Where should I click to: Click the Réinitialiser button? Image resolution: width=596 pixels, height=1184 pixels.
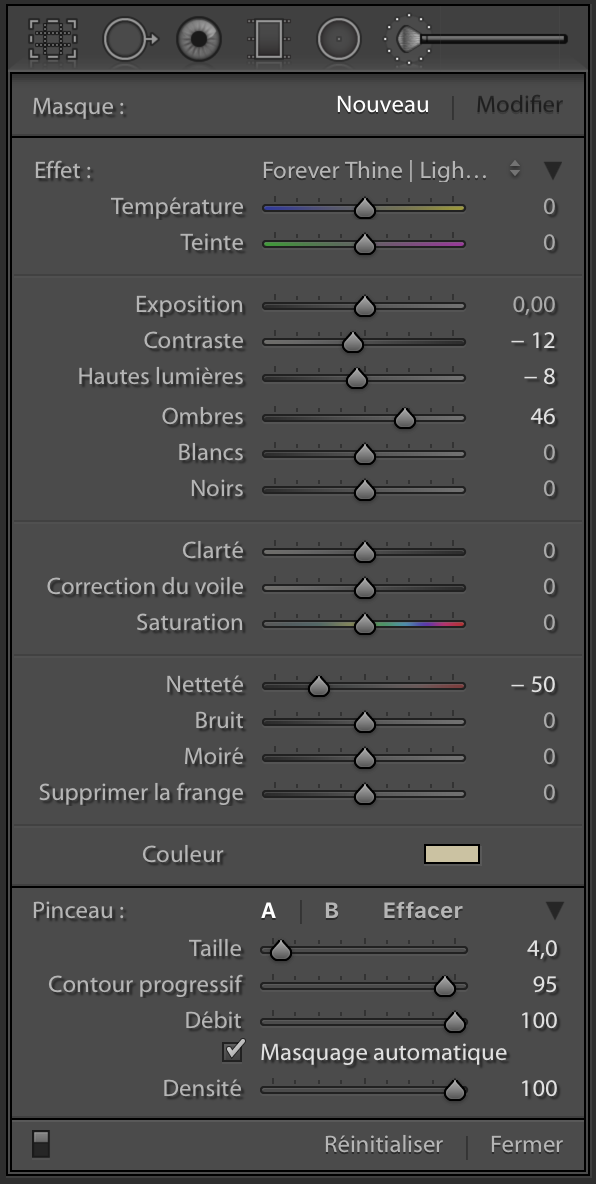coord(384,1145)
